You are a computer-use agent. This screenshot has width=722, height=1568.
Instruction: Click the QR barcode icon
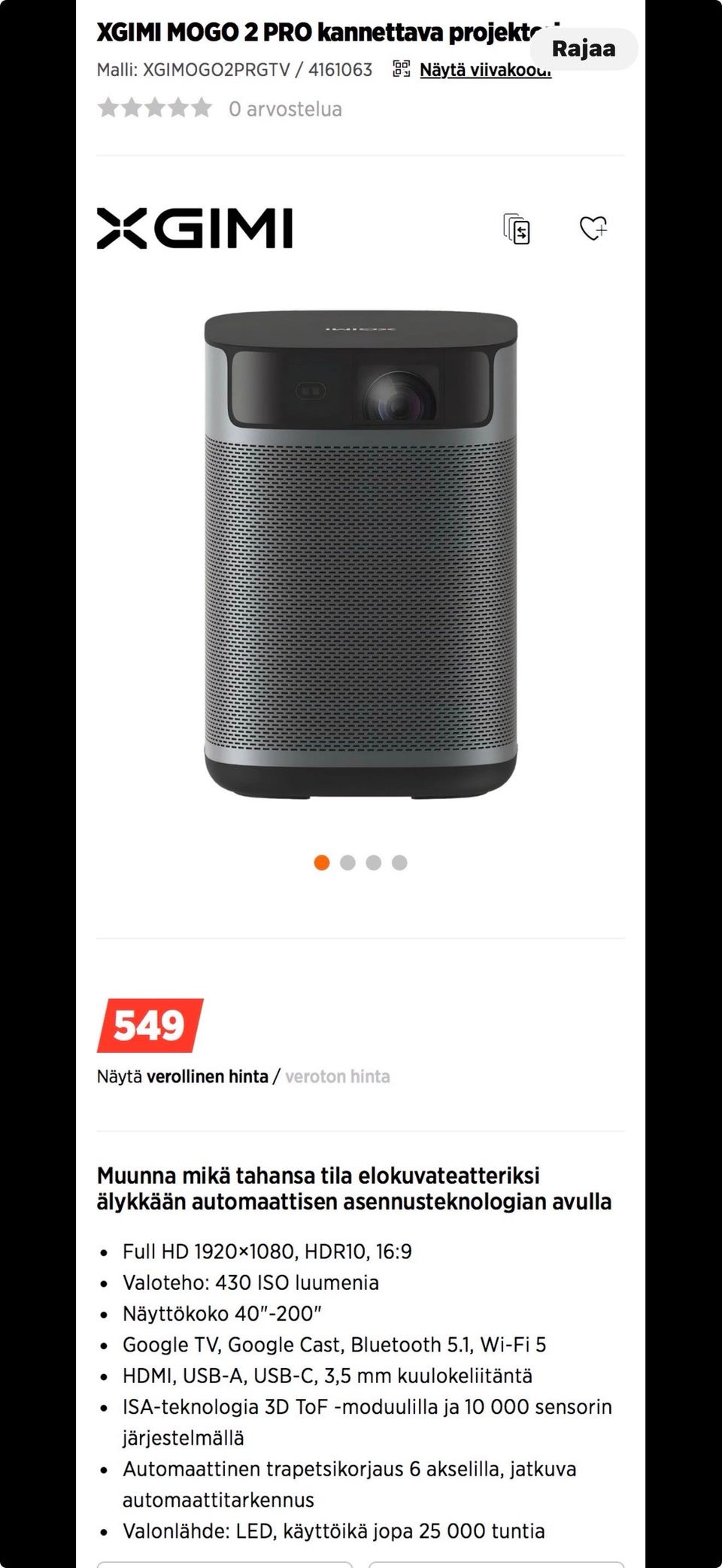(x=402, y=70)
